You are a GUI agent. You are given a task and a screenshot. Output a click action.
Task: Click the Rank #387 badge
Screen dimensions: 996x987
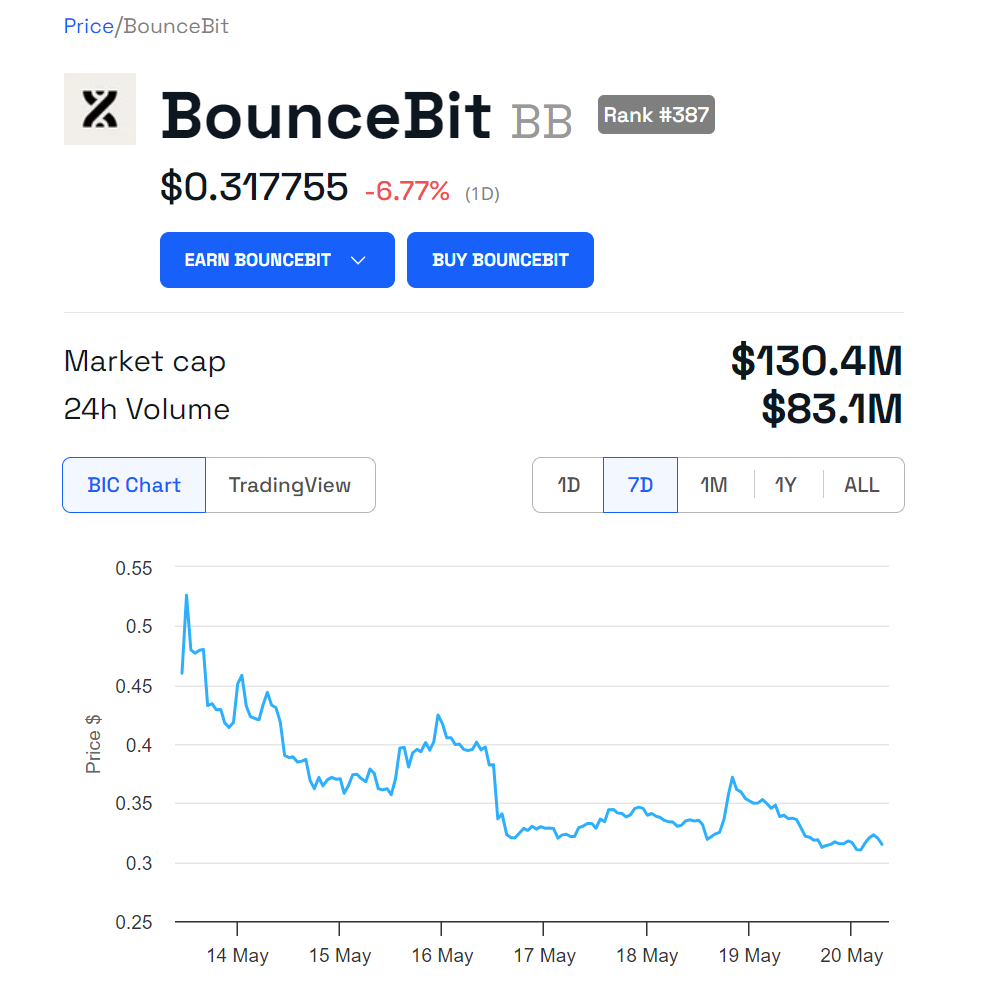[656, 115]
